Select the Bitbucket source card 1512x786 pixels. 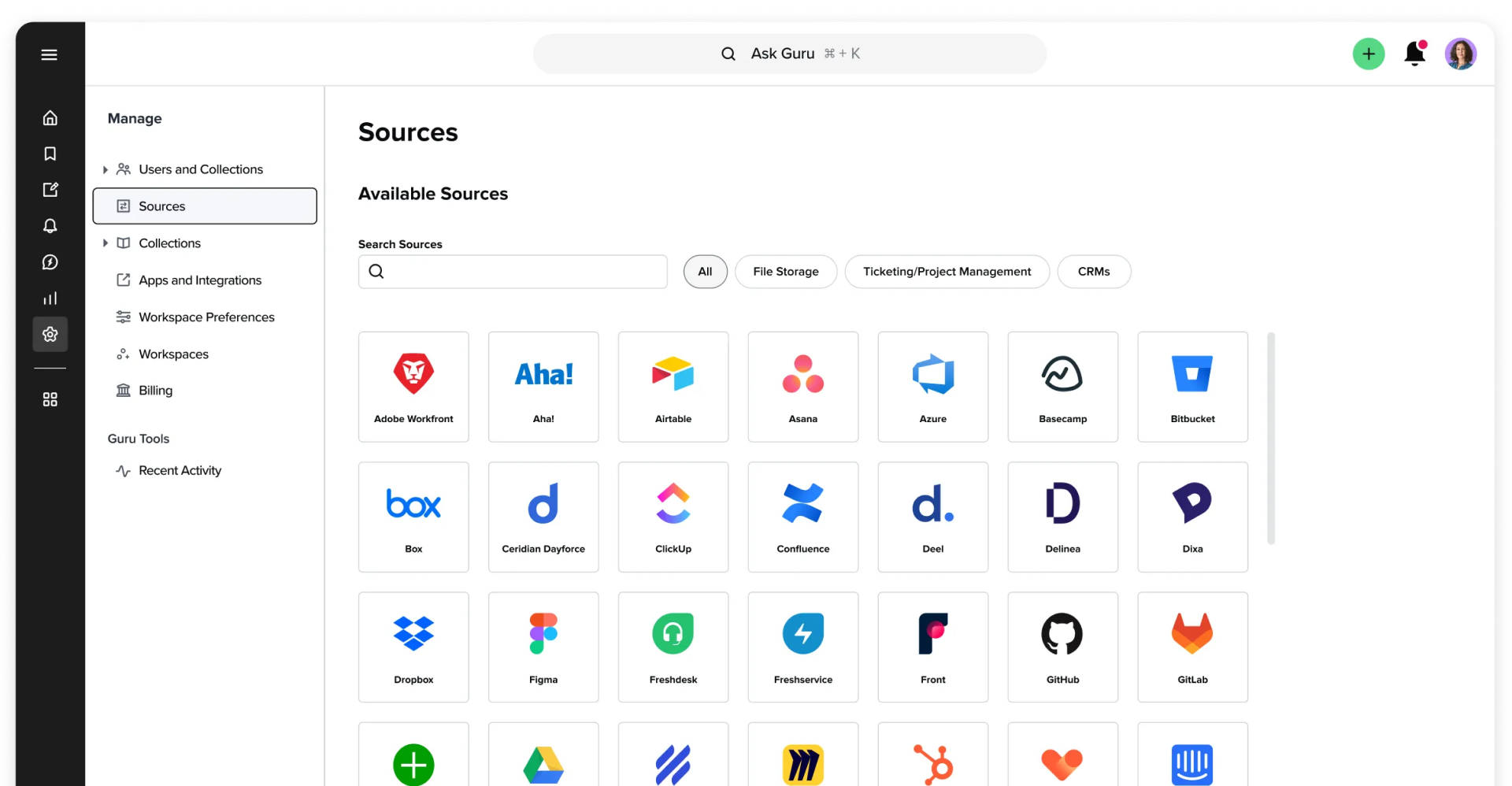click(1193, 387)
